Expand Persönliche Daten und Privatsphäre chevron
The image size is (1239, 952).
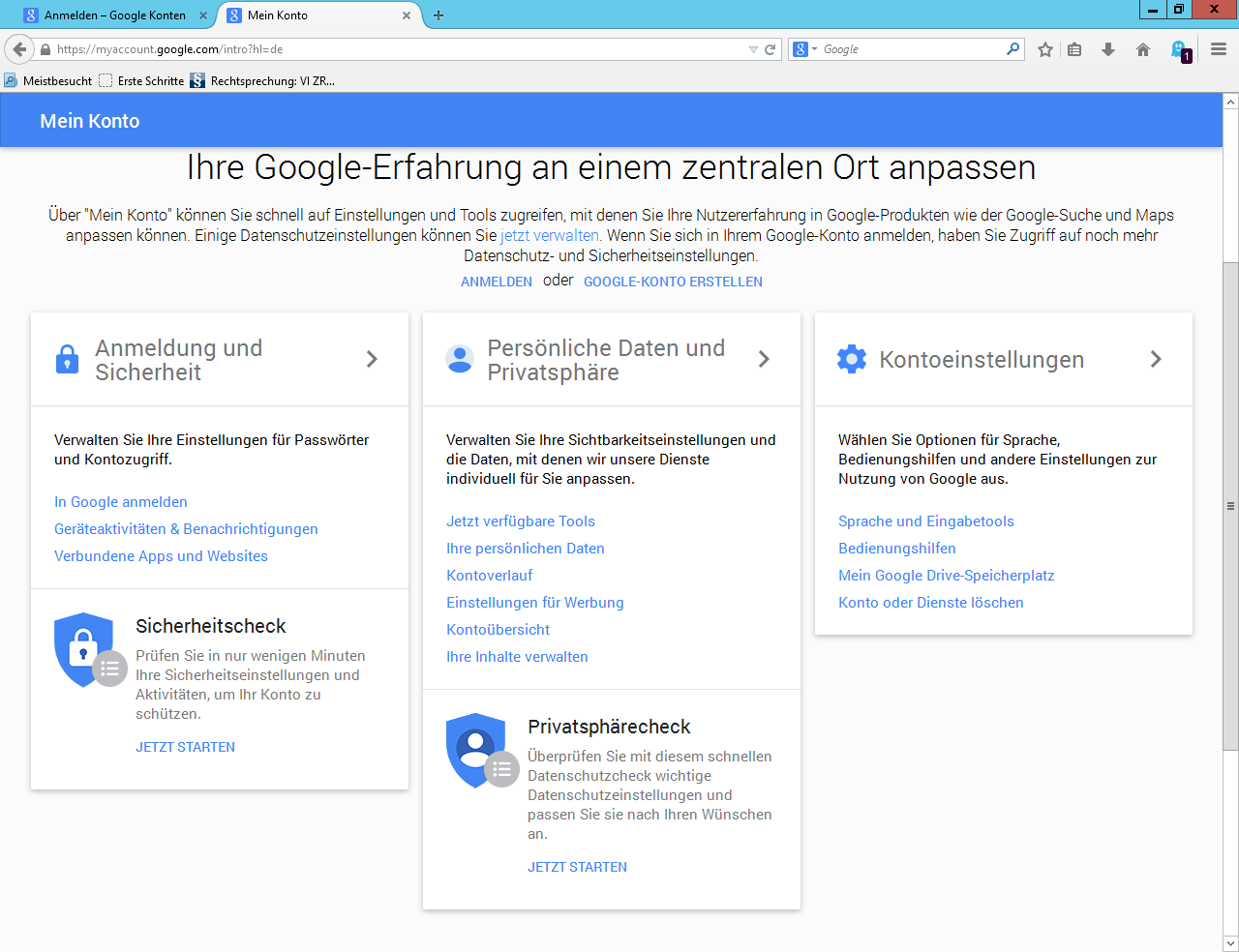pyautogui.click(x=764, y=359)
